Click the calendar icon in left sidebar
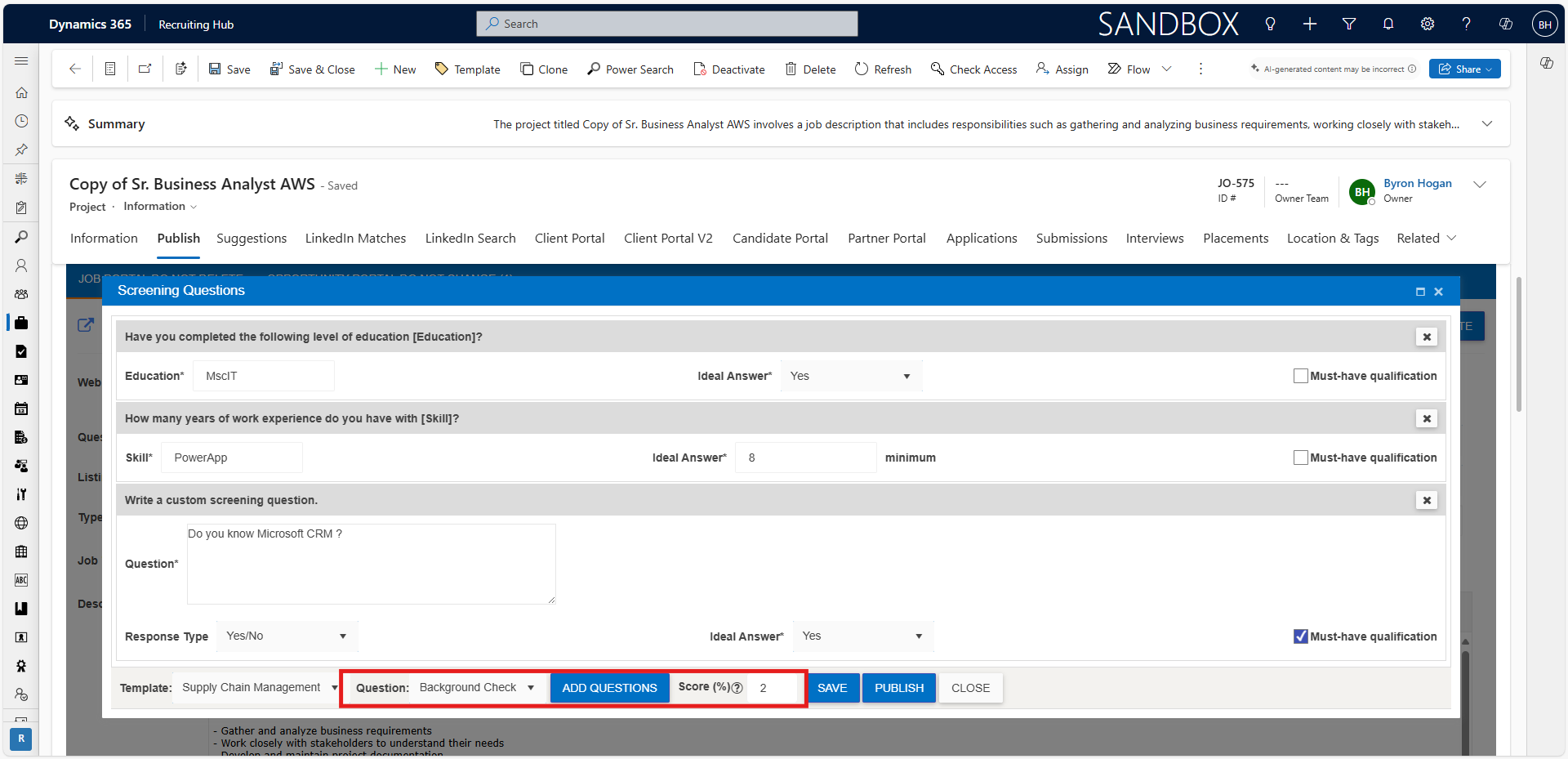This screenshot has width=1568, height=759. pyautogui.click(x=21, y=409)
